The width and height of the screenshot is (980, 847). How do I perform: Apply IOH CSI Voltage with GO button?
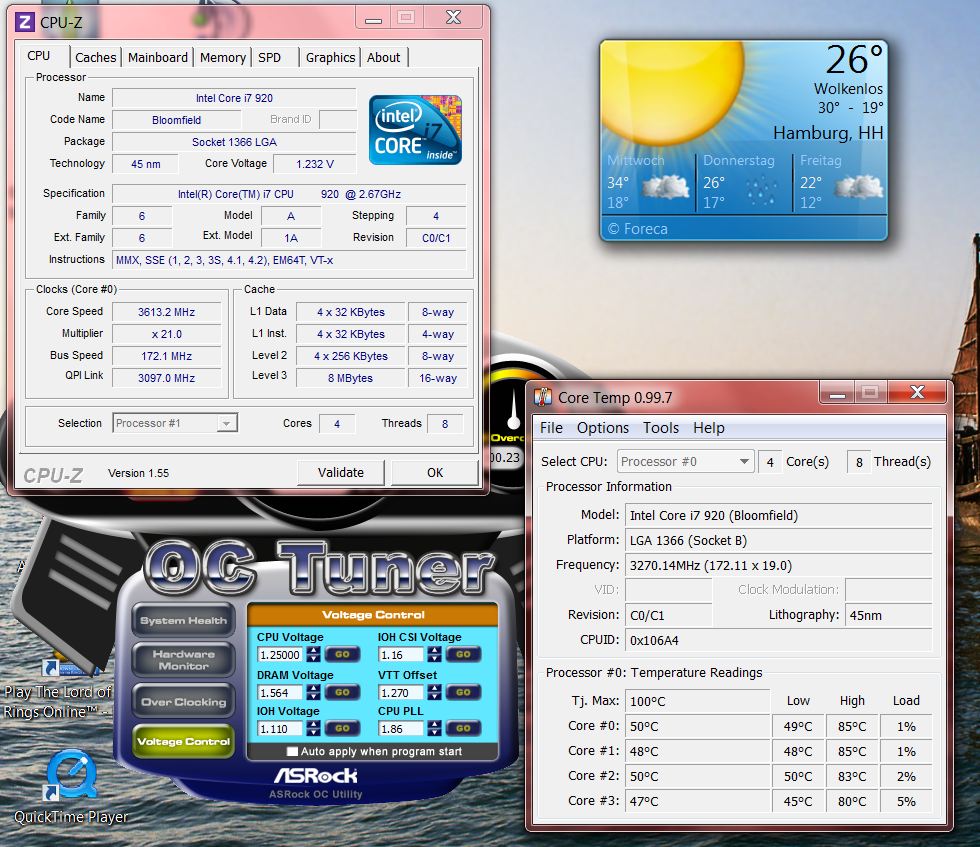(x=463, y=654)
